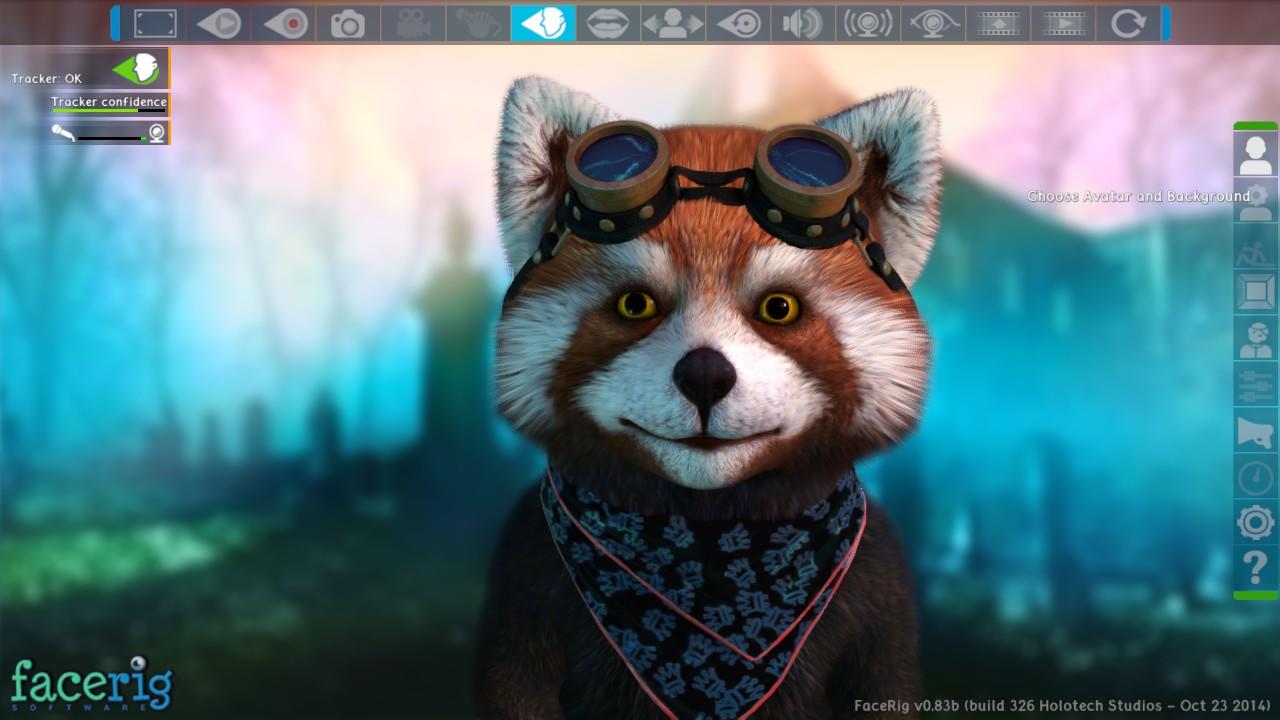The width and height of the screenshot is (1280, 720).
Task: Click the 'Choose Avatar and Background' tooltip text
Action: [1139, 196]
